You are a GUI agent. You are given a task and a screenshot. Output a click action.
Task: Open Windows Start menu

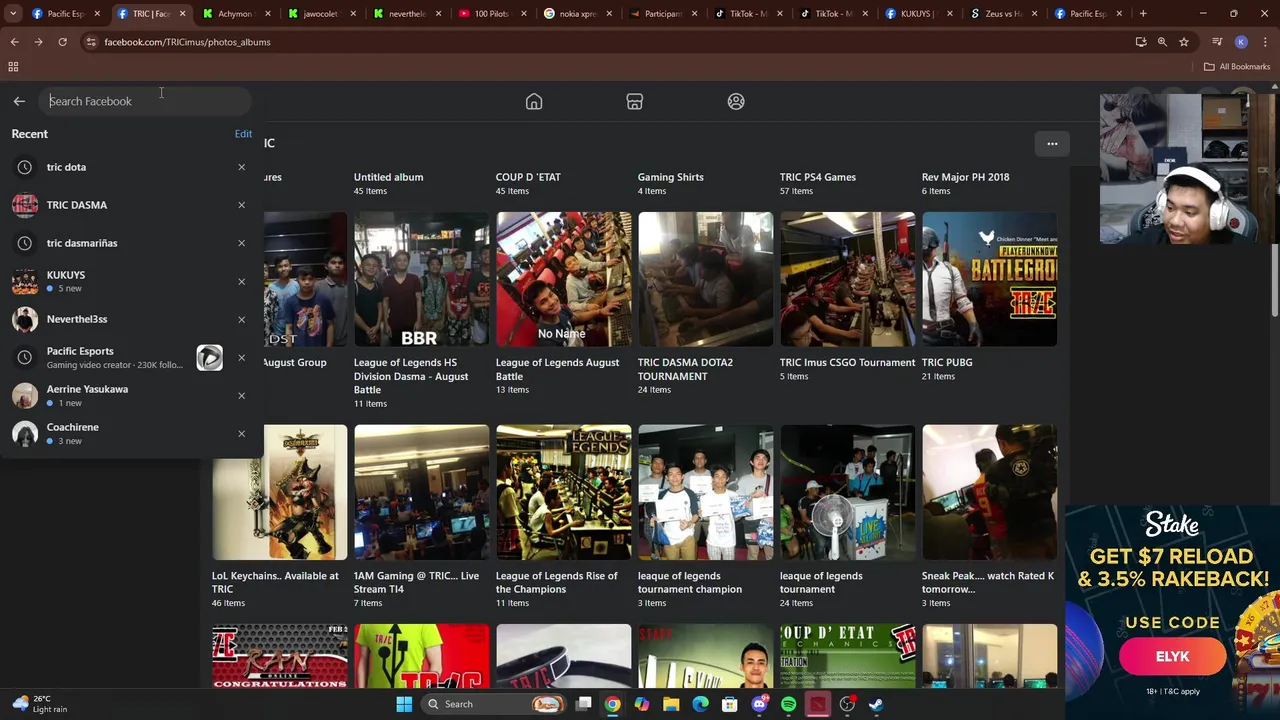(404, 704)
